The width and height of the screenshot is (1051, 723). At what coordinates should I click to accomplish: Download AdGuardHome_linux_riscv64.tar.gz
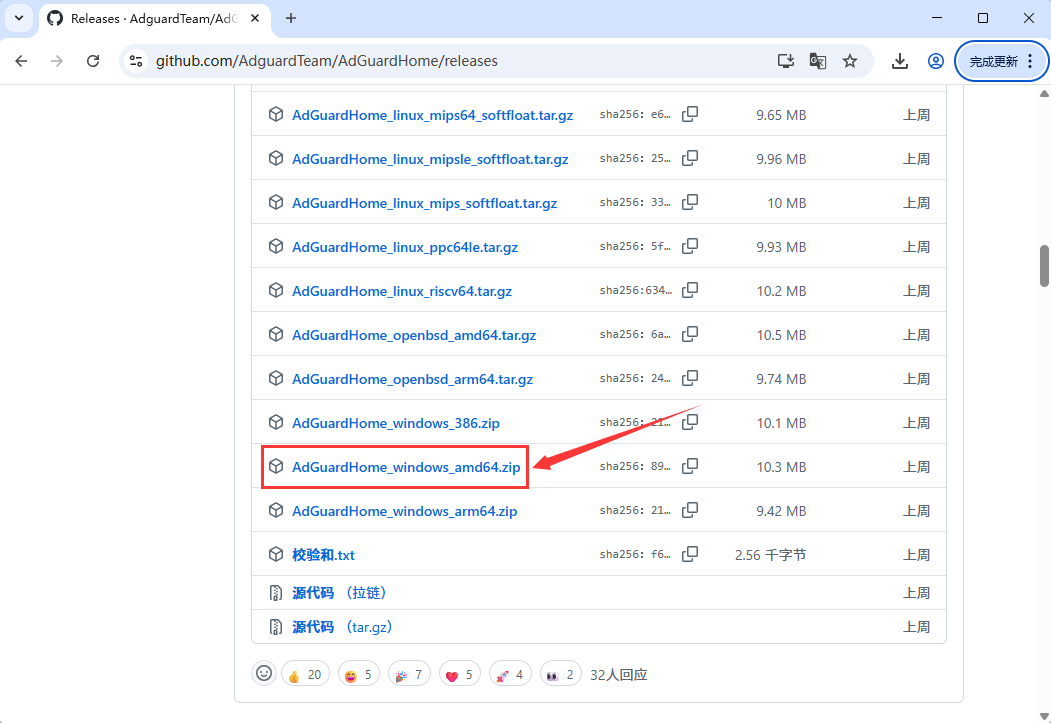(402, 291)
